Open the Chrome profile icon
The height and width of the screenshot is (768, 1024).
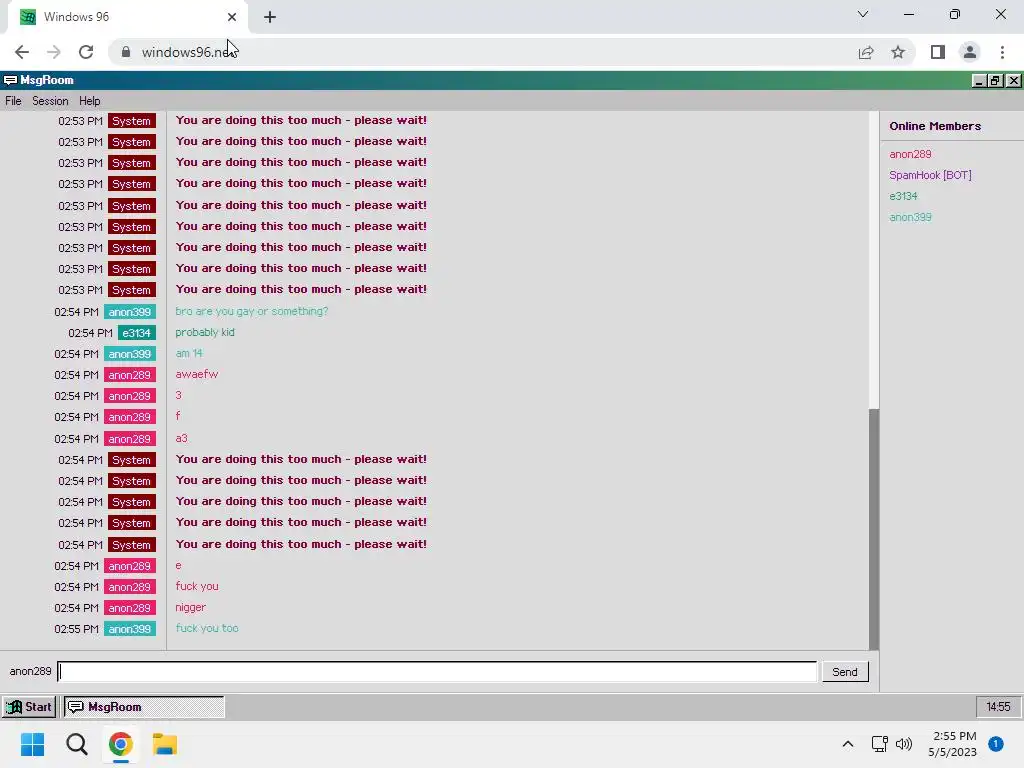pyautogui.click(x=970, y=52)
